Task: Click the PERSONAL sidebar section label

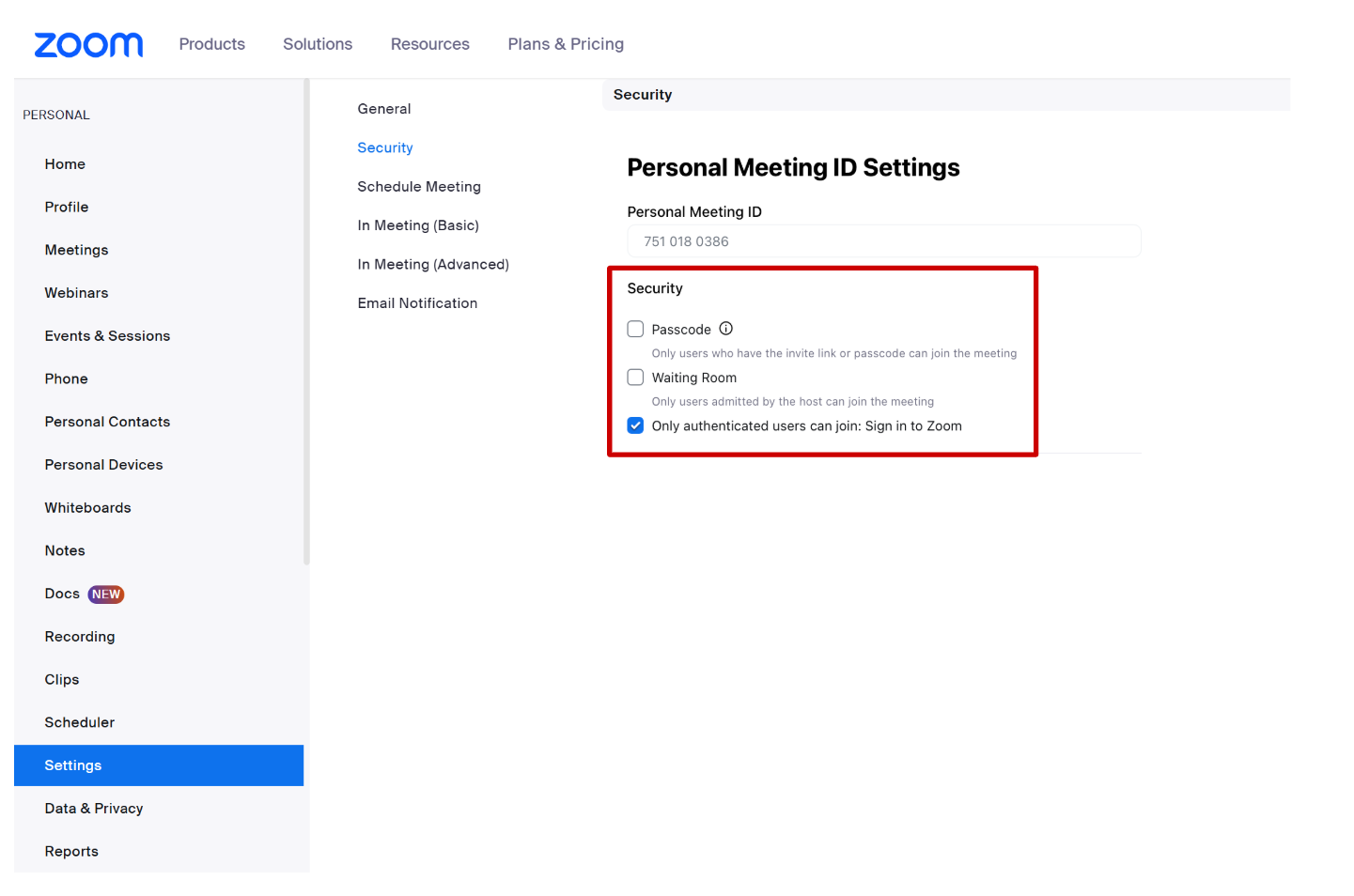Action: click(x=56, y=115)
